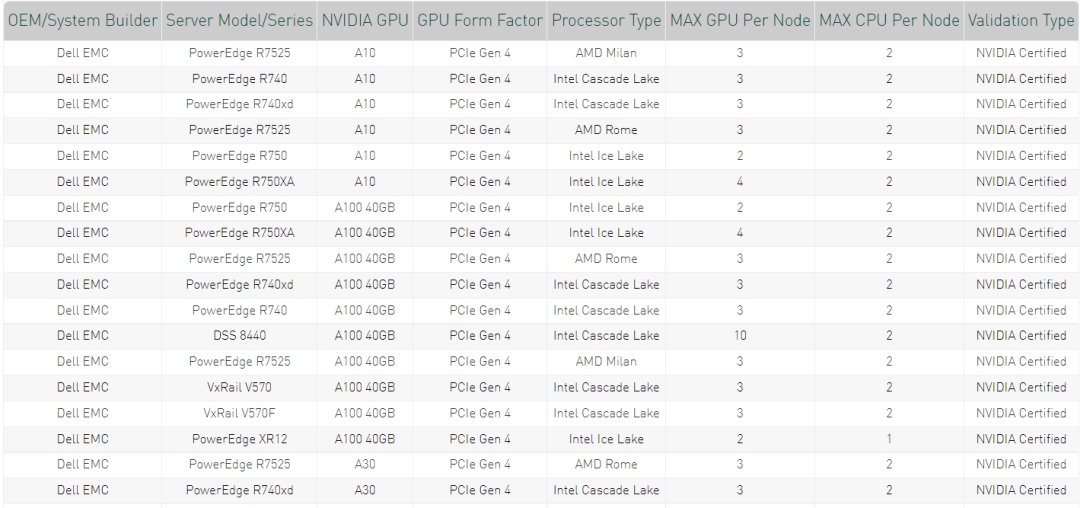Select the VxRail V570F model cell
The width and height of the screenshot is (1080, 508).
239,413
